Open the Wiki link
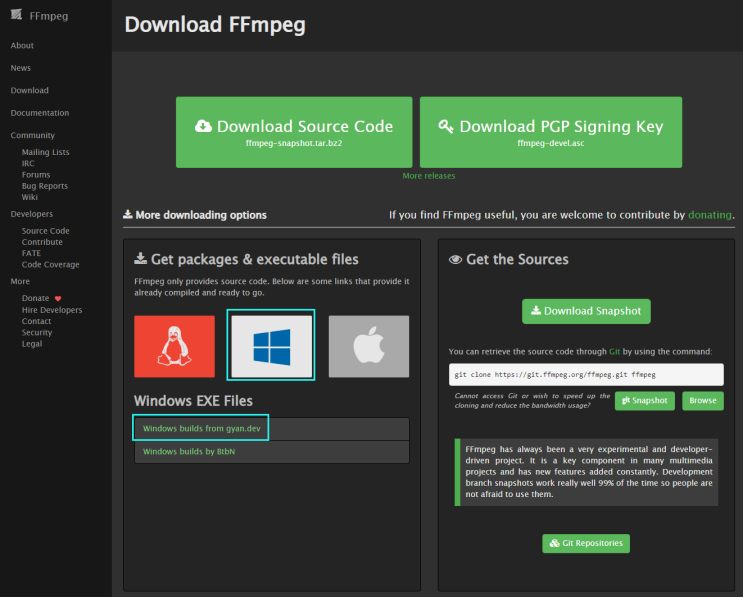The height and width of the screenshot is (597, 743). pyautogui.click(x=29, y=197)
